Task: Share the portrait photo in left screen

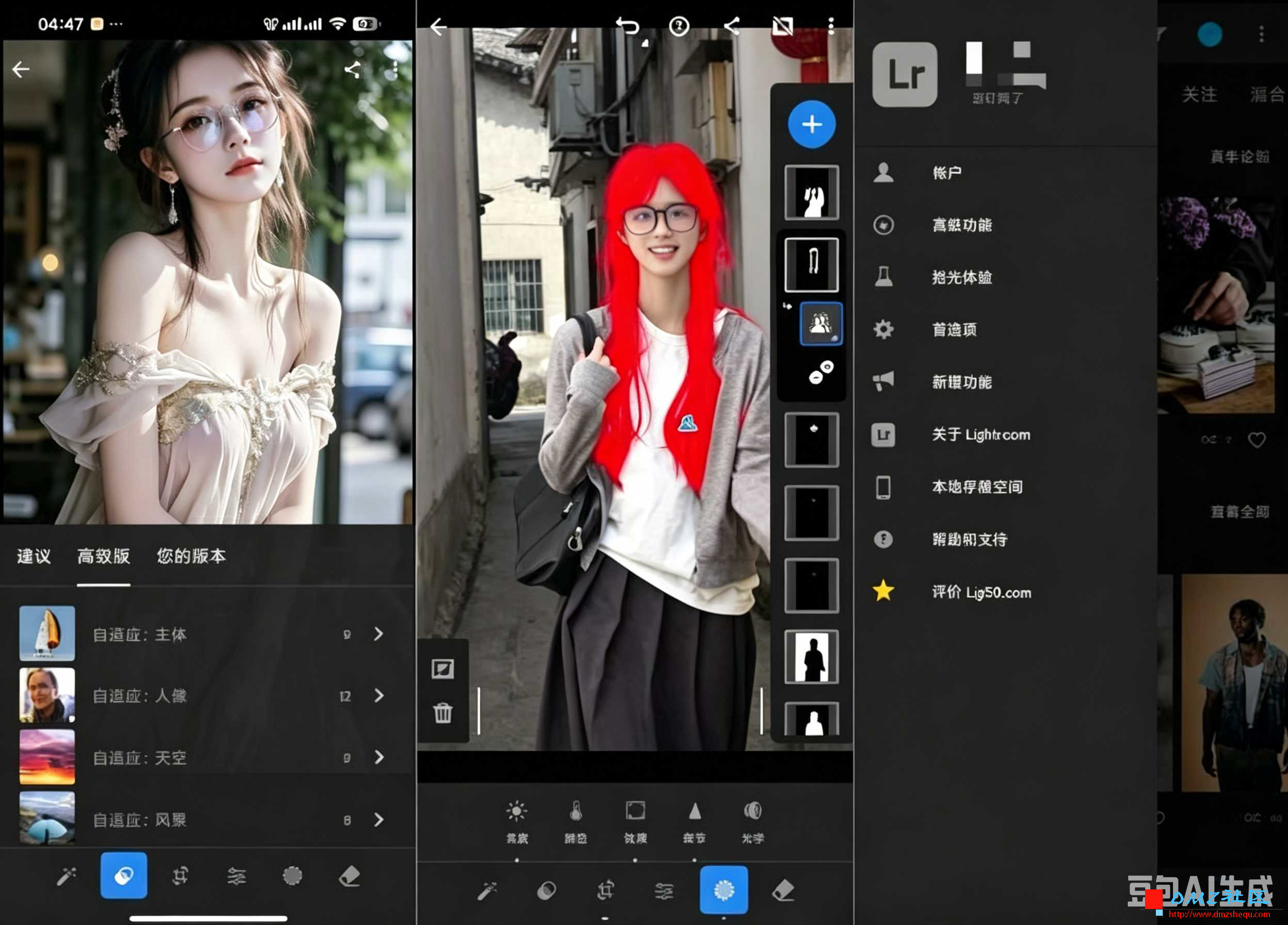Action: pyautogui.click(x=352, y=70)
